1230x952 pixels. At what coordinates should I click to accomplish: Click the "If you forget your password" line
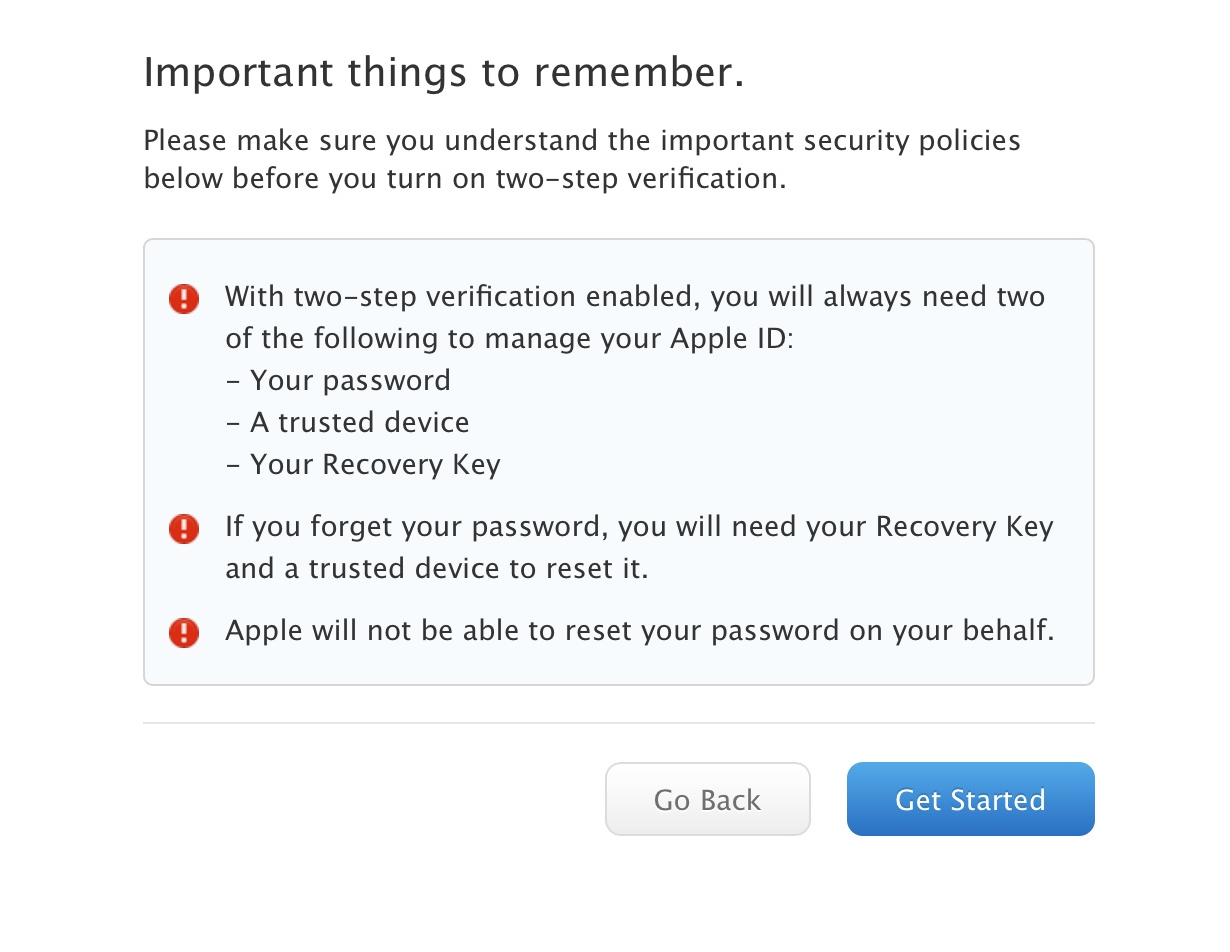tap(638, 527)
